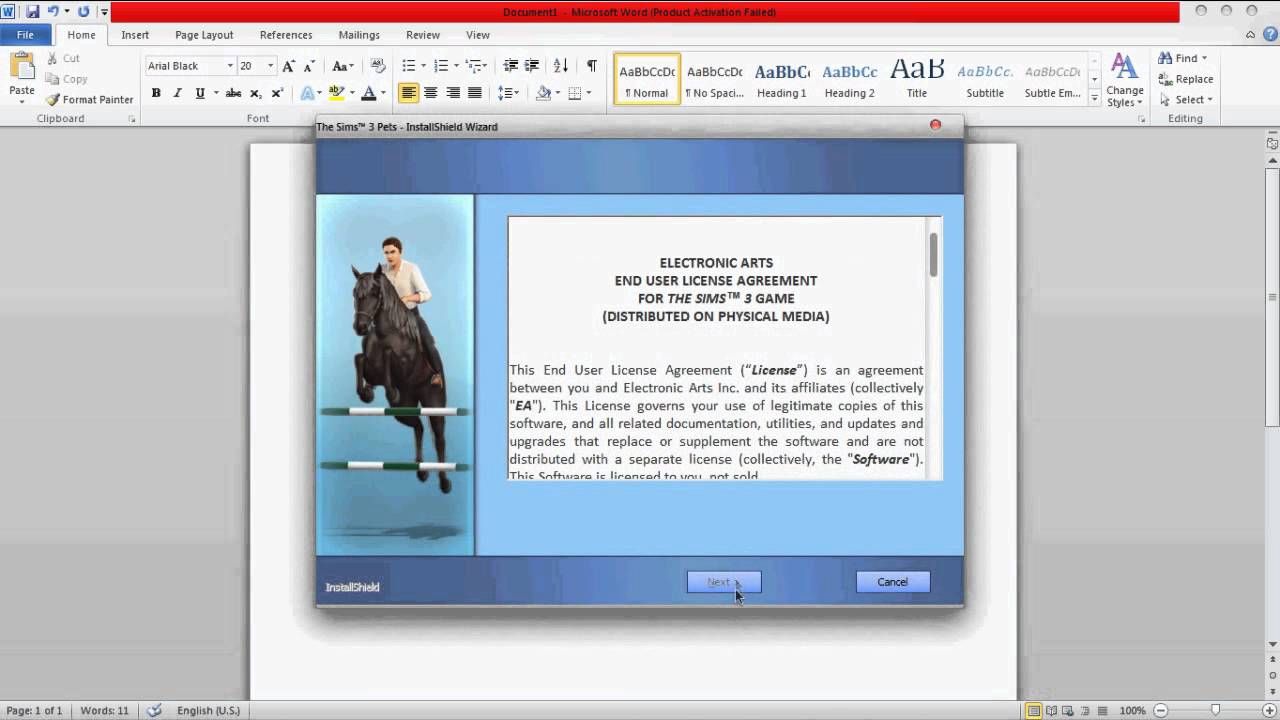The width and height of the screenshot is (1280, 720).
Task: Open the Change Styles dropdown
Action: click(1125, 81)
